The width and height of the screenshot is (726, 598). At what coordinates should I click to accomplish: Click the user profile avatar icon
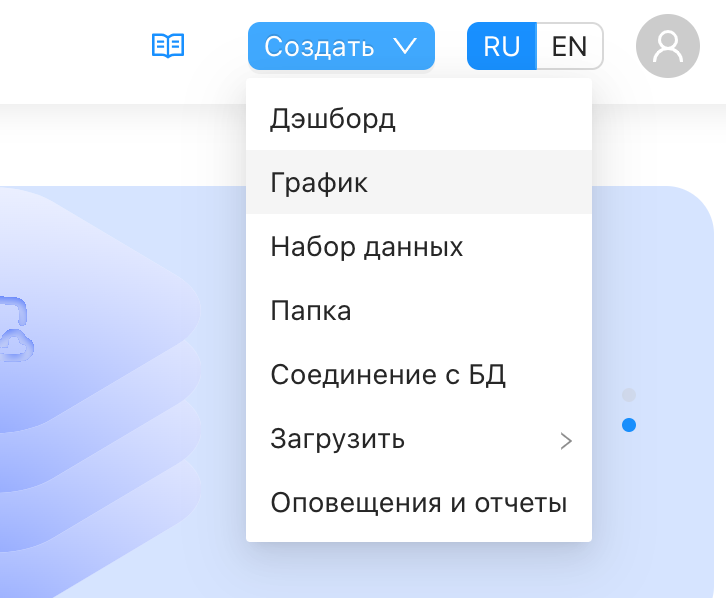click(666, 46)
